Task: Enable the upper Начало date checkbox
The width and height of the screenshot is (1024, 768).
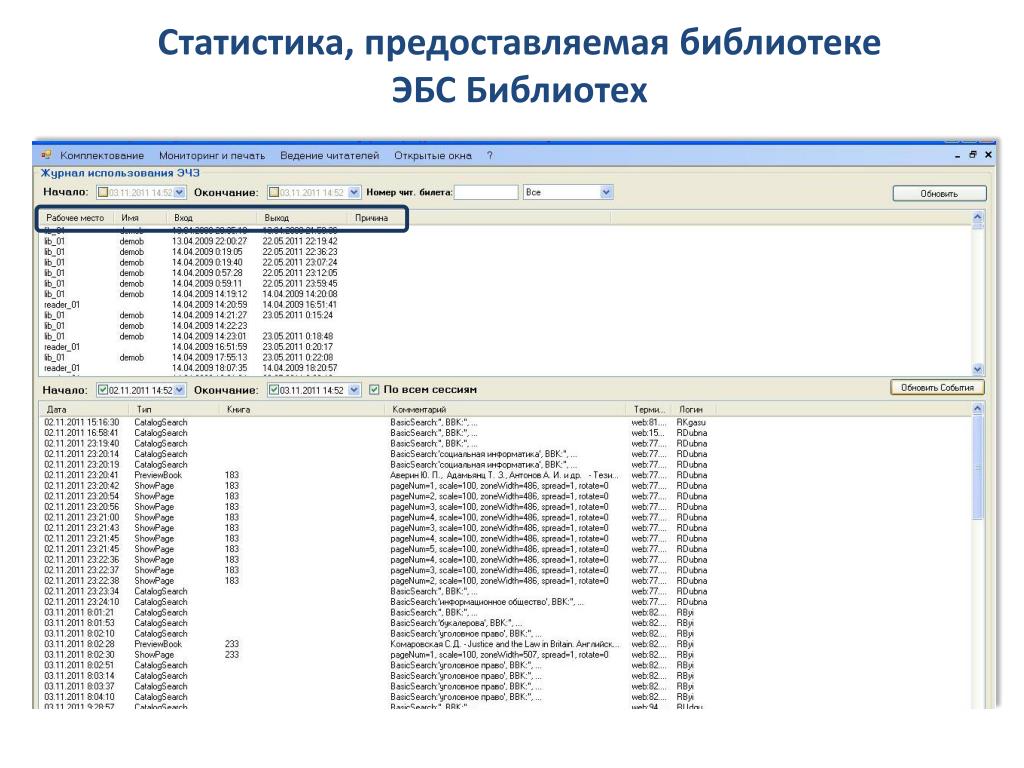Action: tap(103, 193)
